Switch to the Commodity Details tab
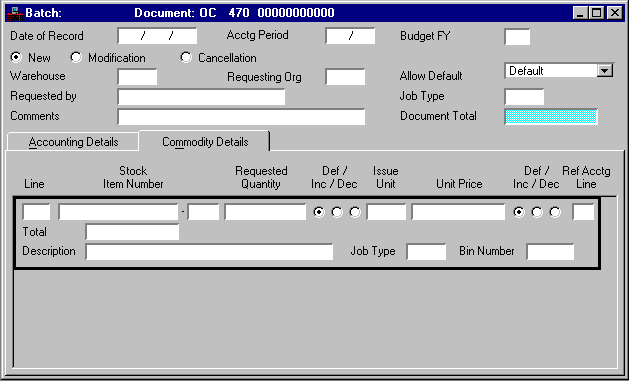 click(205, 142)
